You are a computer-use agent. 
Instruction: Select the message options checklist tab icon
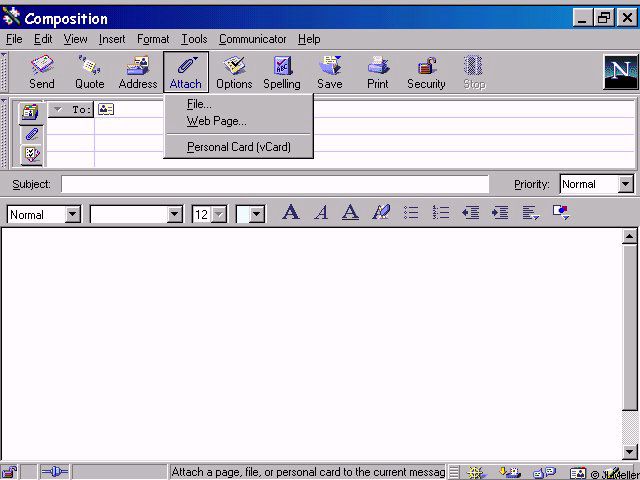point(31,154)
